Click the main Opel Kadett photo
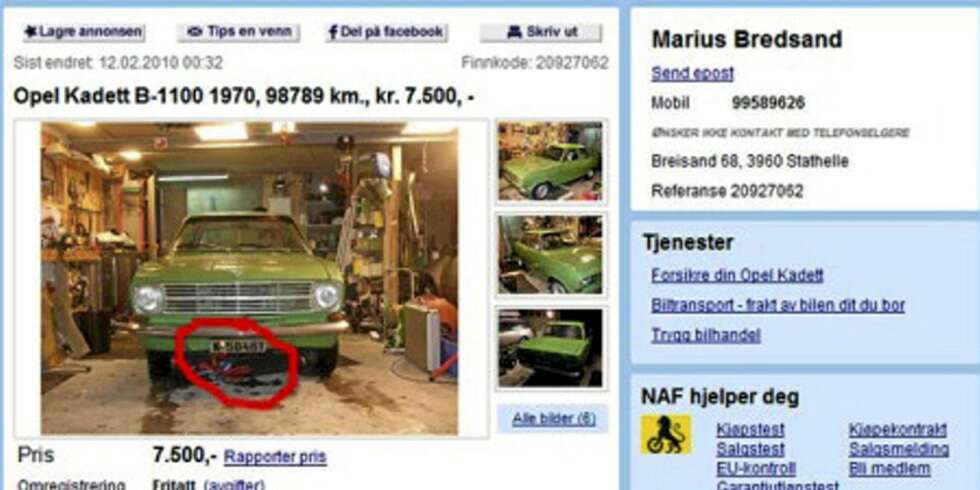The width and height of the screenshot is (980, 490). pos(249,278)
